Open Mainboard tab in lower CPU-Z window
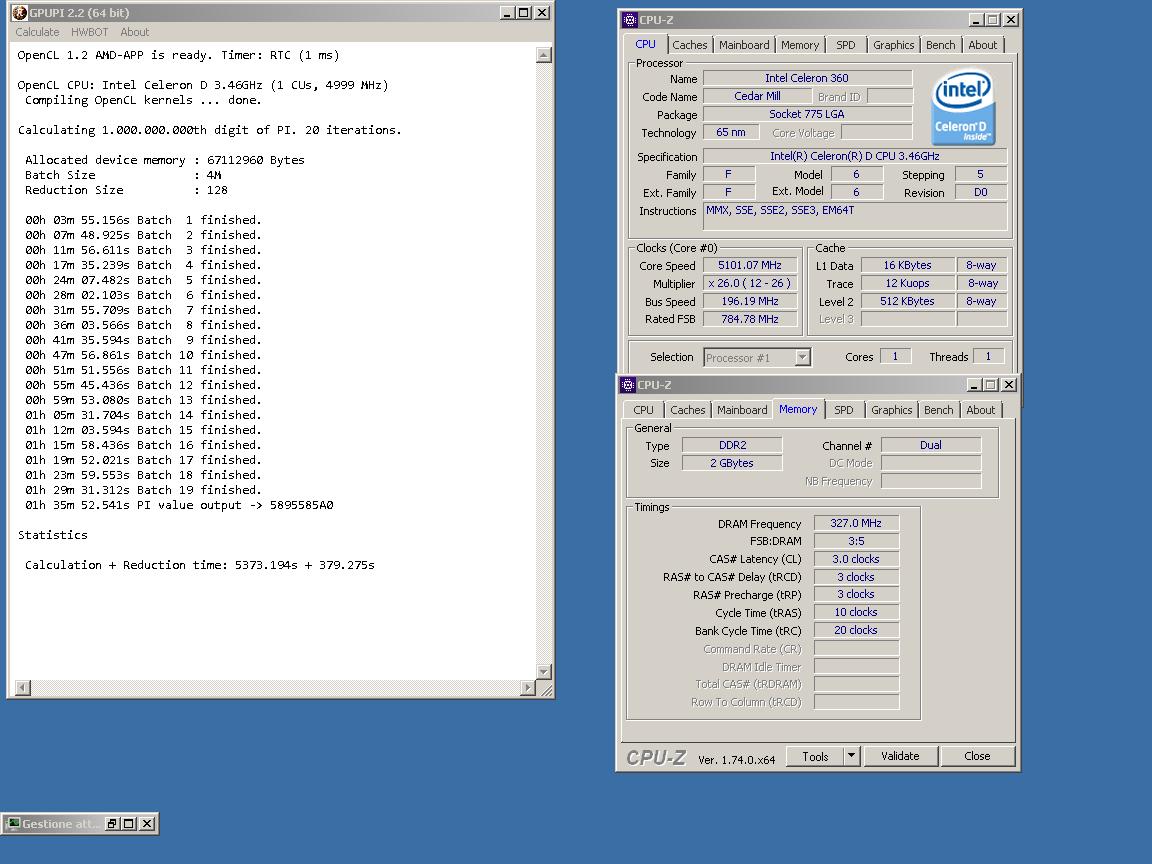This screenshot has width=1152, height=864. [742, 410]
